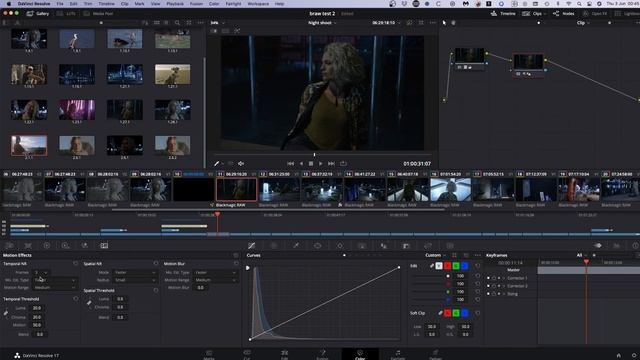640x360 pixels.
Task: Open the RGB Mixer palette icon
Action: pyautogui.click(x=84, y=245)
